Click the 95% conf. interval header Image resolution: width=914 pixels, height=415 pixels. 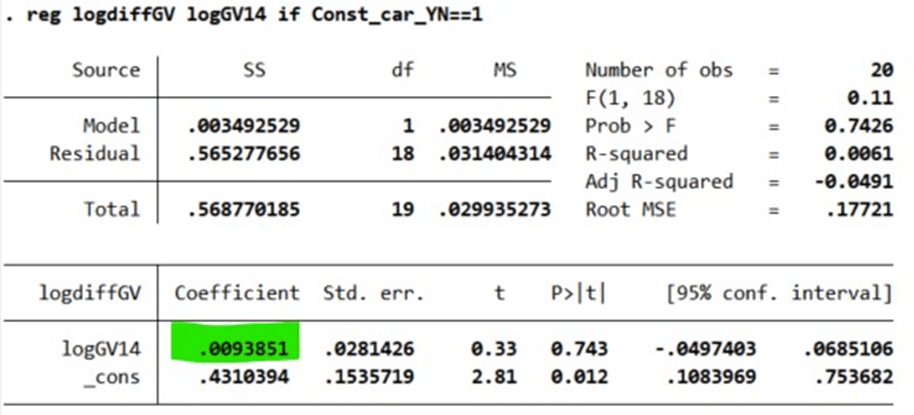779,293
